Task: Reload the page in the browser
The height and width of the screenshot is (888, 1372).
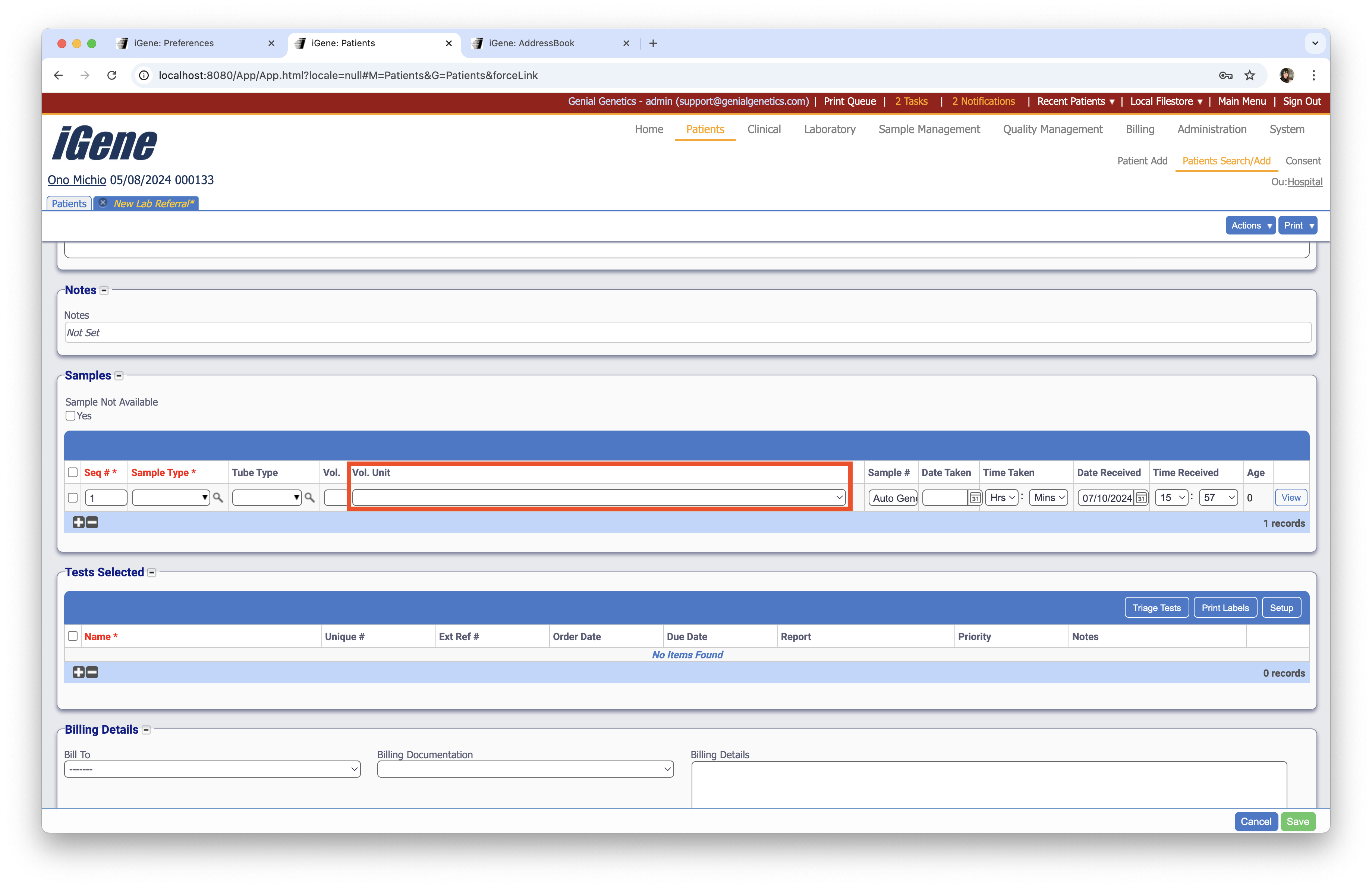Action: click(113, 75)
